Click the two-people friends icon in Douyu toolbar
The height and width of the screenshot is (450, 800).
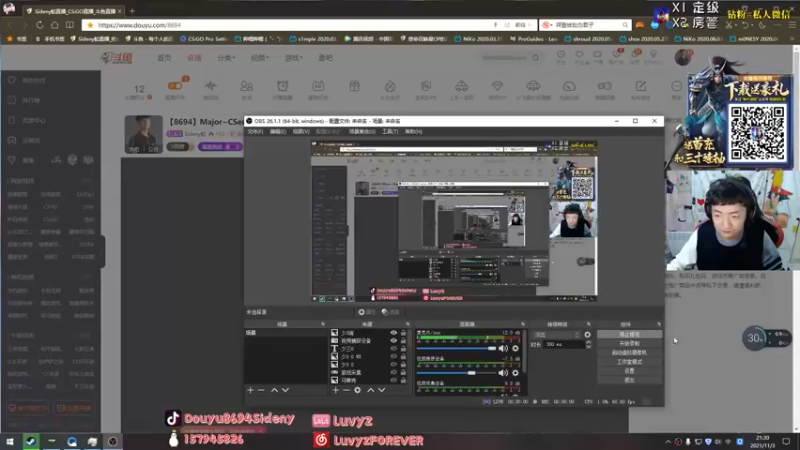coord(246,86)
